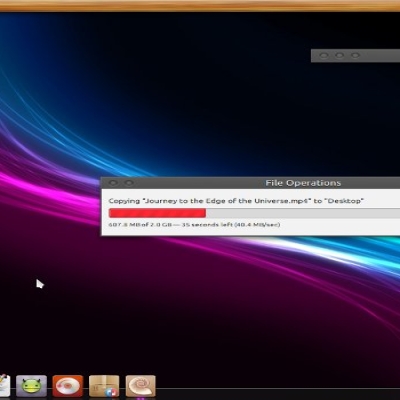Open the cardboard package box dock icon
The height and width of the screenshot is (400, 400).
click(104, 386)
